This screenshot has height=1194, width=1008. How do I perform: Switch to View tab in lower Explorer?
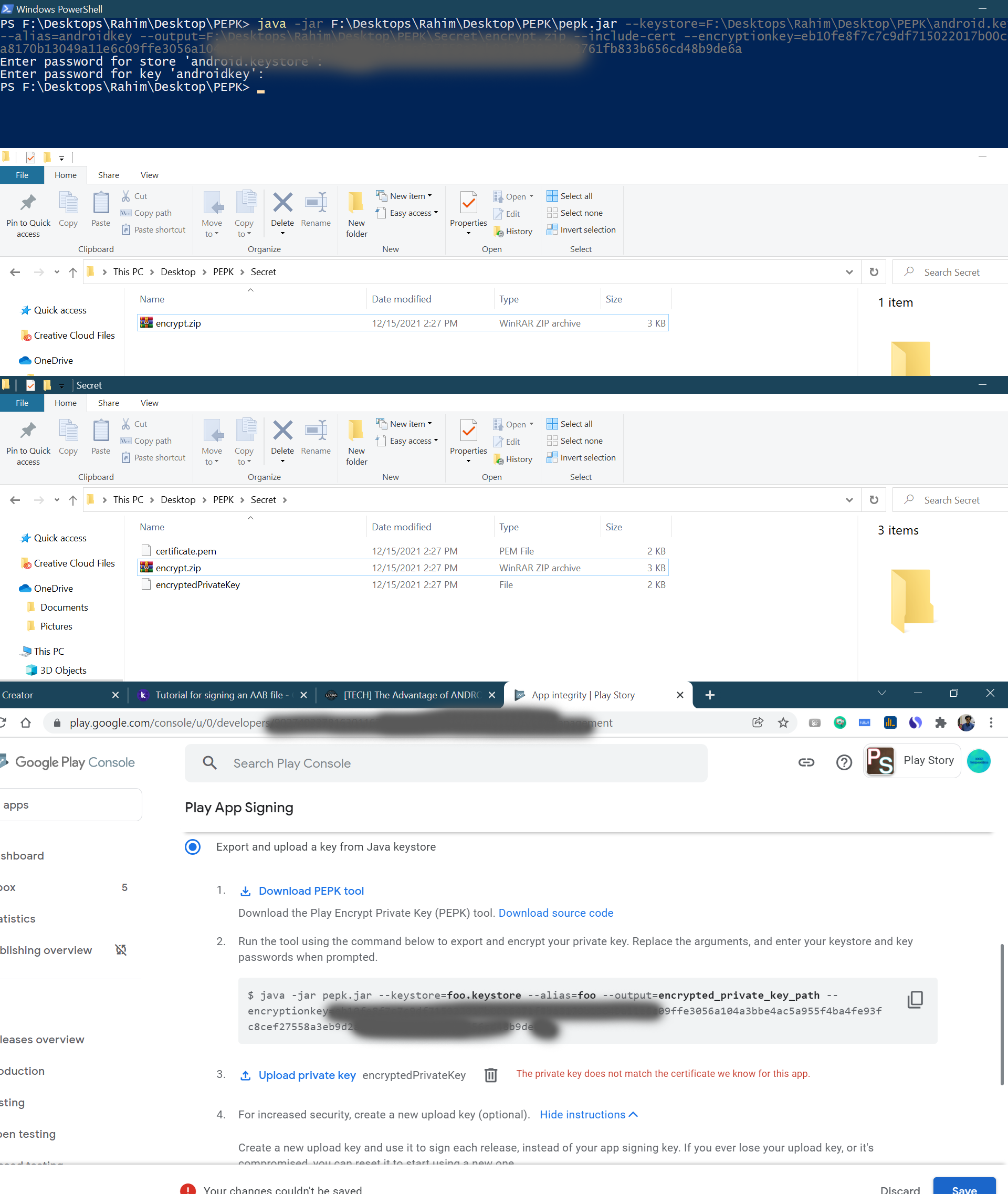(x=149, y=403)
